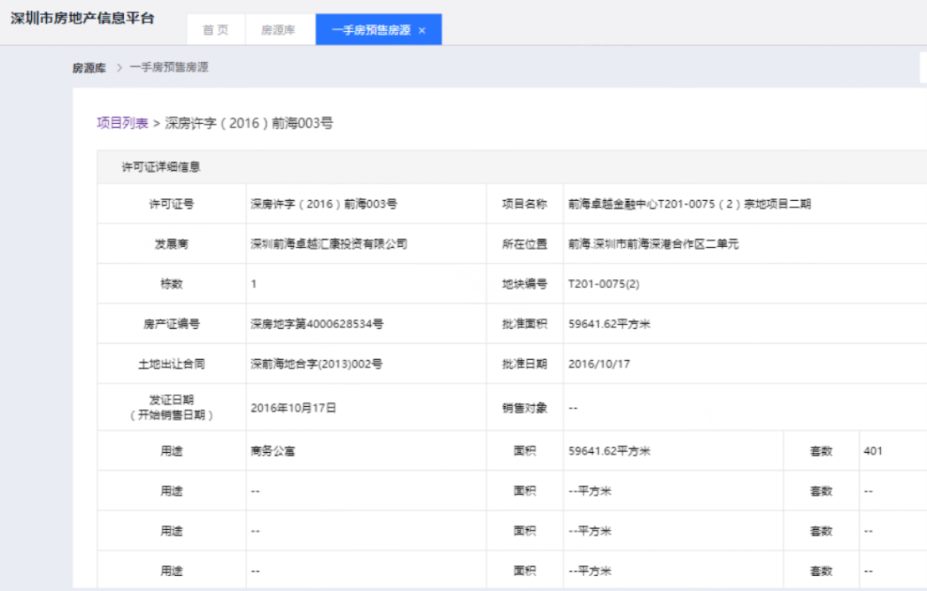This screenshot has width=927, height=591.
Task: Click the 深圳市房地产信息平台 site title
Action: pyautogui.click(x=82, y=20)
